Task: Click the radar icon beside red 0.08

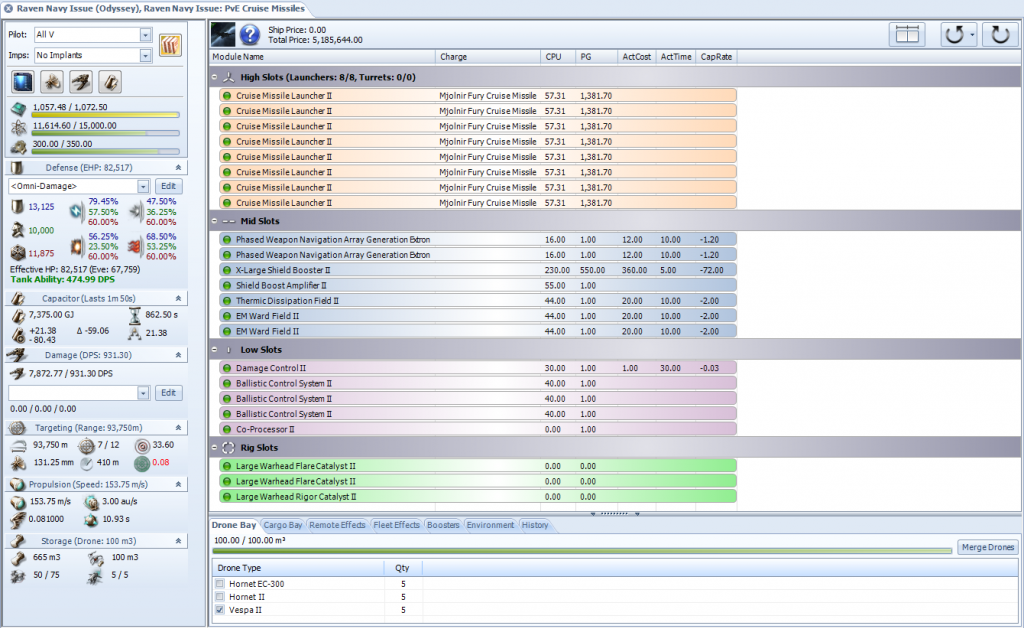Action: click(x=142, y=463)
